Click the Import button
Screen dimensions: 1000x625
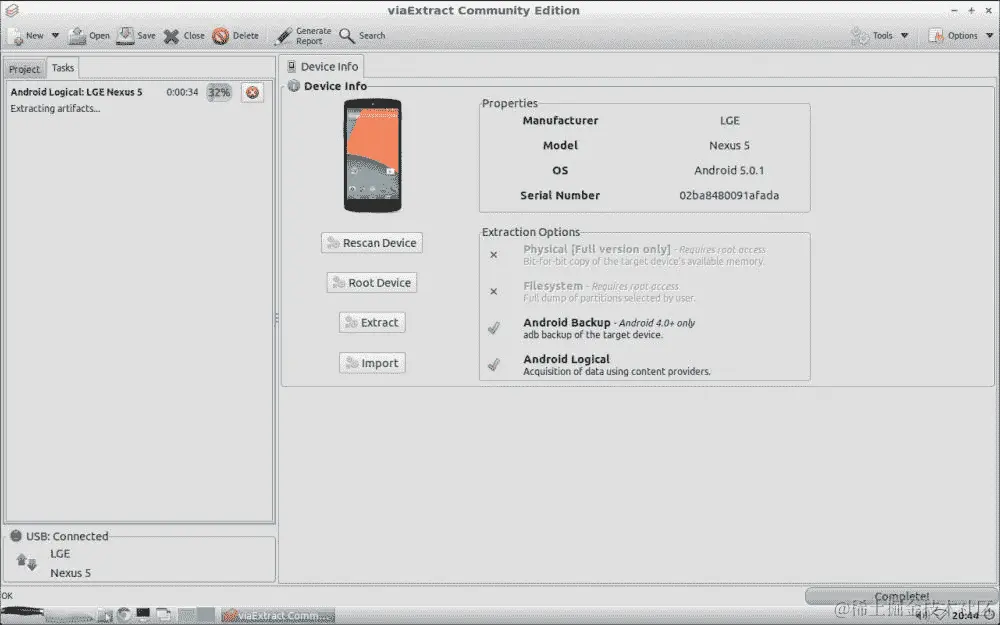[372, 363]
